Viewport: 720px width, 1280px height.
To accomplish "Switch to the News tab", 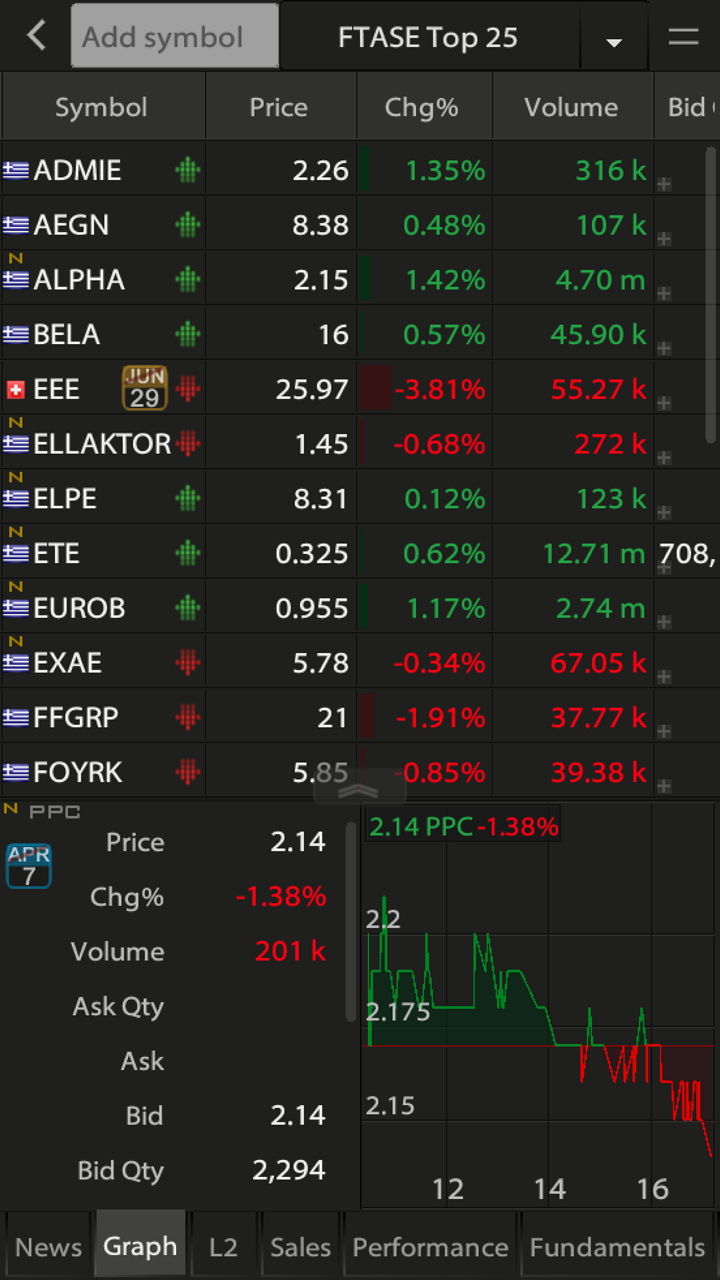I will coord(48,1247).
